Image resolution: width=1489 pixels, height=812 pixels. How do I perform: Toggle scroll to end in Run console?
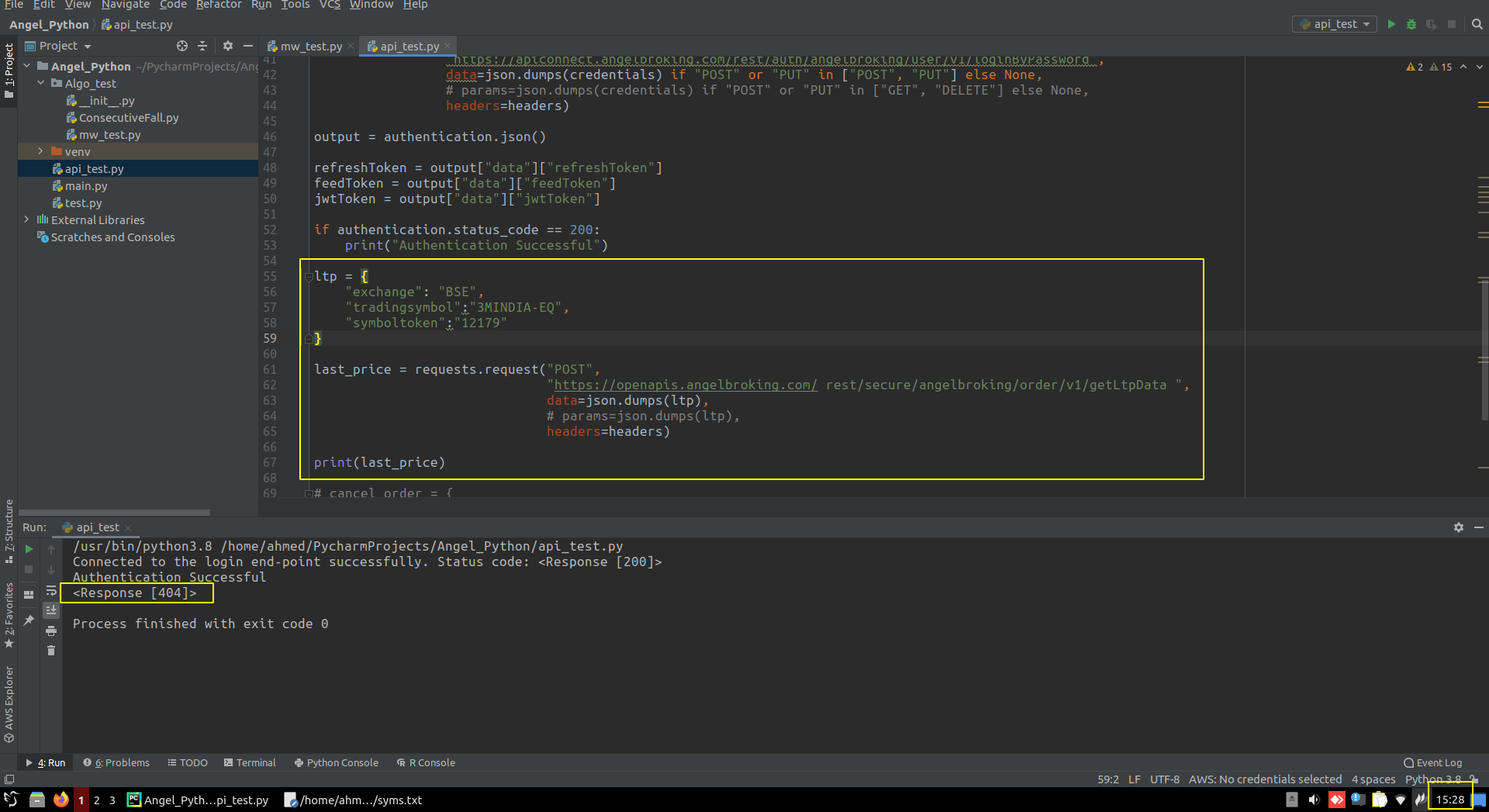(51, 610)
